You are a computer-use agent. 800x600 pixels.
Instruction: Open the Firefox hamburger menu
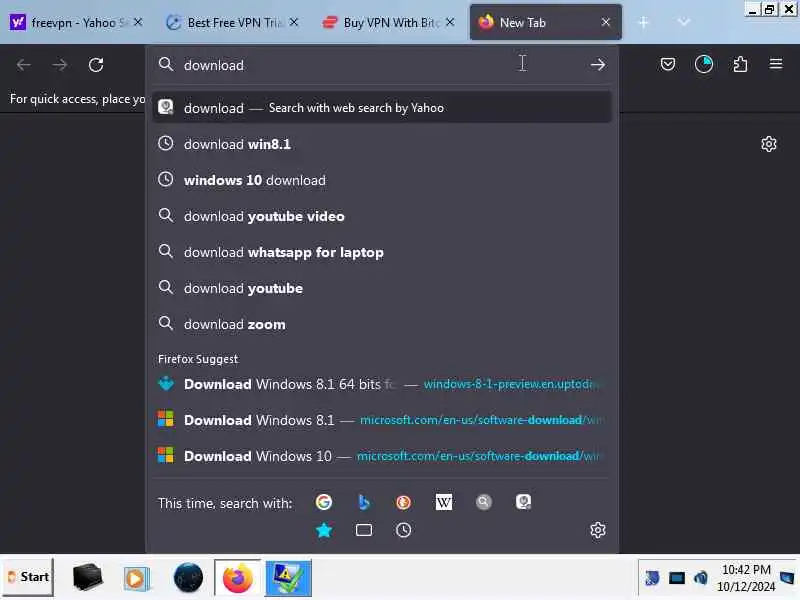coord(776,64)
